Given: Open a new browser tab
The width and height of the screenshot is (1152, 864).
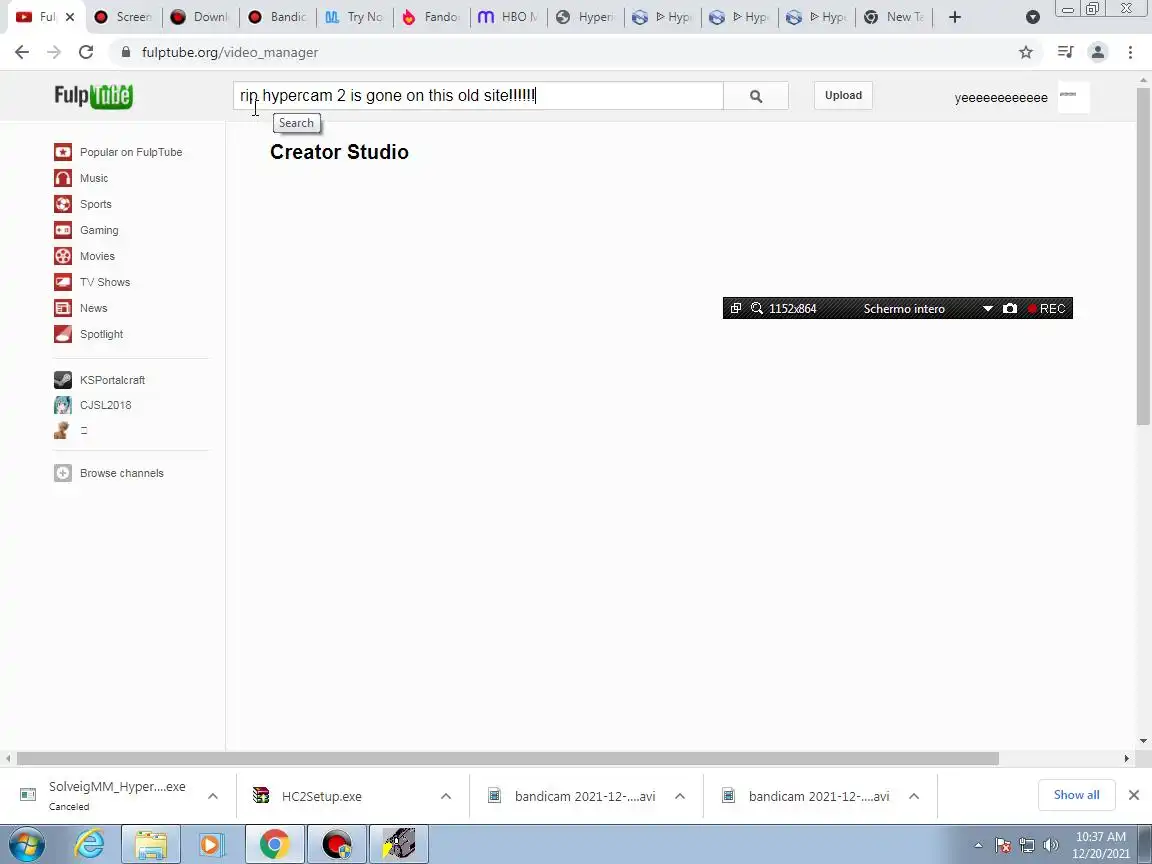Looking at the screenshot, I should tap(954, 17).
